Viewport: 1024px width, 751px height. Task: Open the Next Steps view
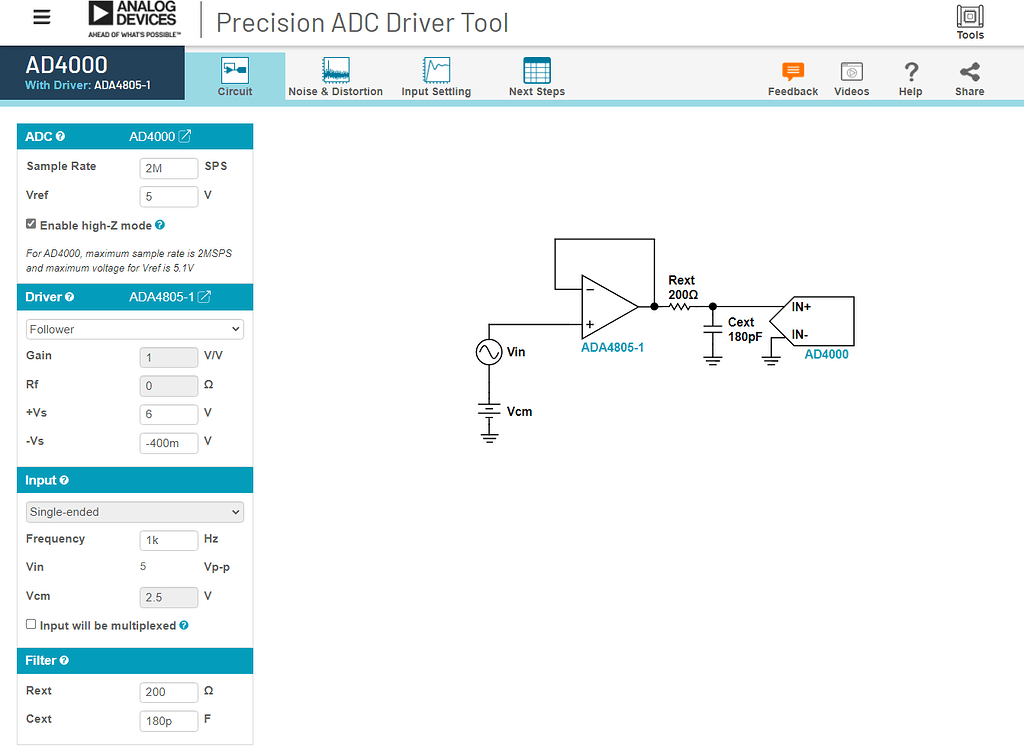tap(535, 75)
